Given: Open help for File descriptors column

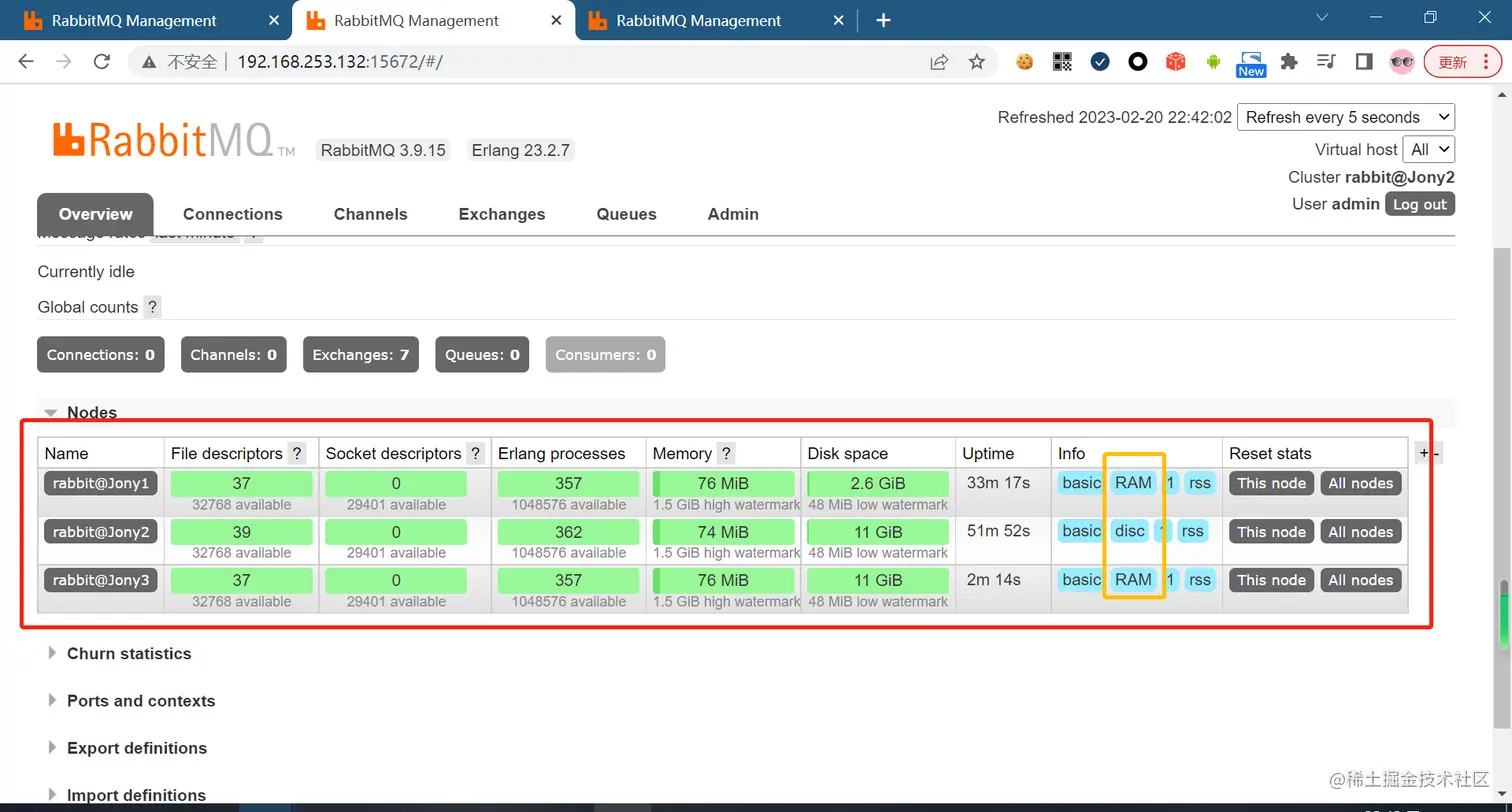Looking at the screenshot, I should pyautogui.click(x=297, y=453).
